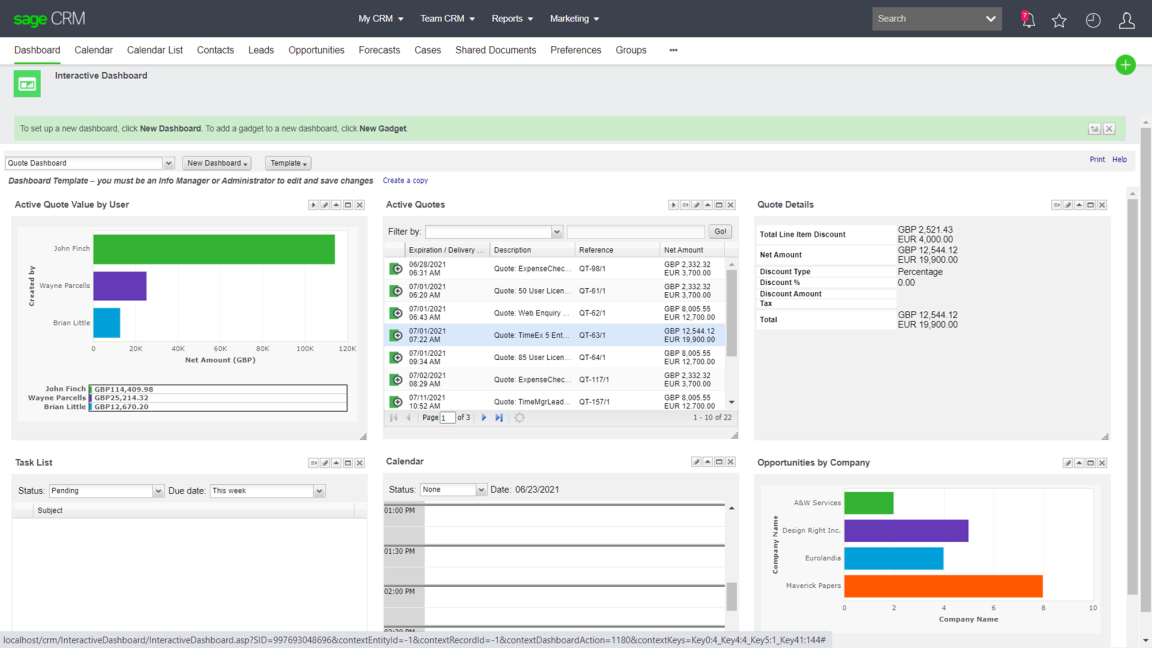Open the recent items clock icon

point(1093,20)
